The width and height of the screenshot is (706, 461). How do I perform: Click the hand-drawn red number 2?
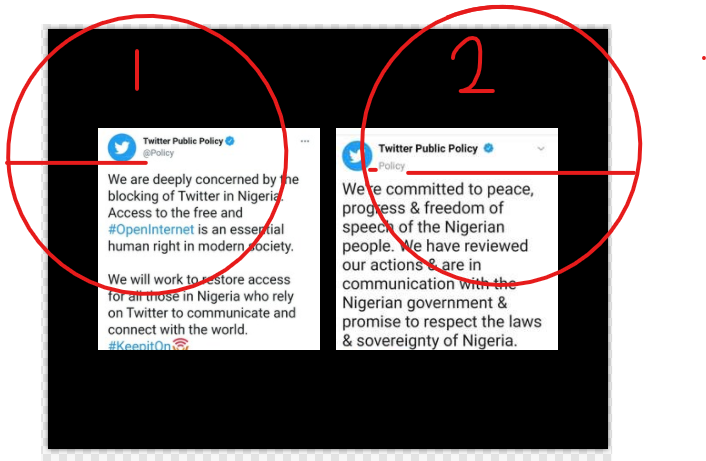pyautogui.click(x=473, y=65)
